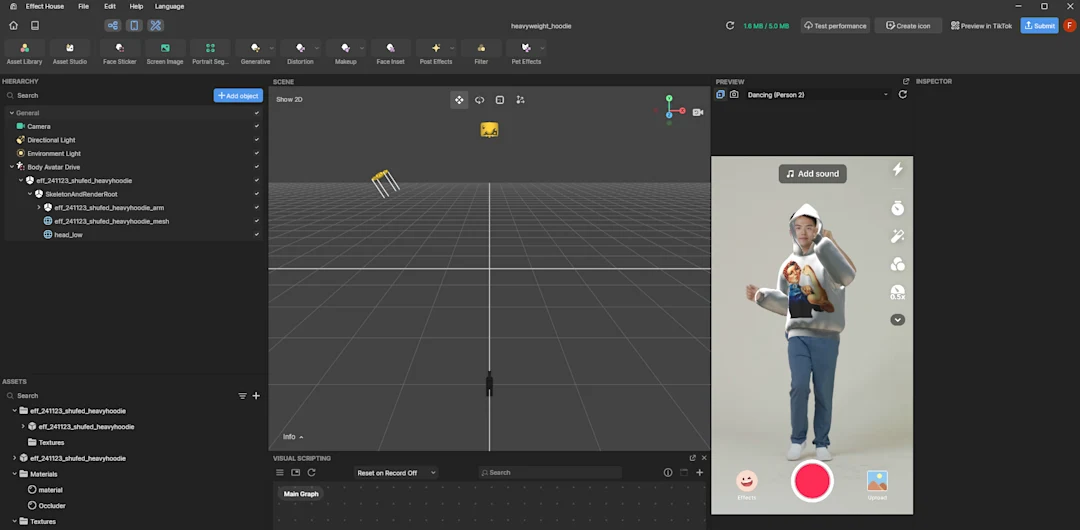The width and height of the screenshot is (1080, 530).
Task: Open the Language menu
Action: point(169,6)
